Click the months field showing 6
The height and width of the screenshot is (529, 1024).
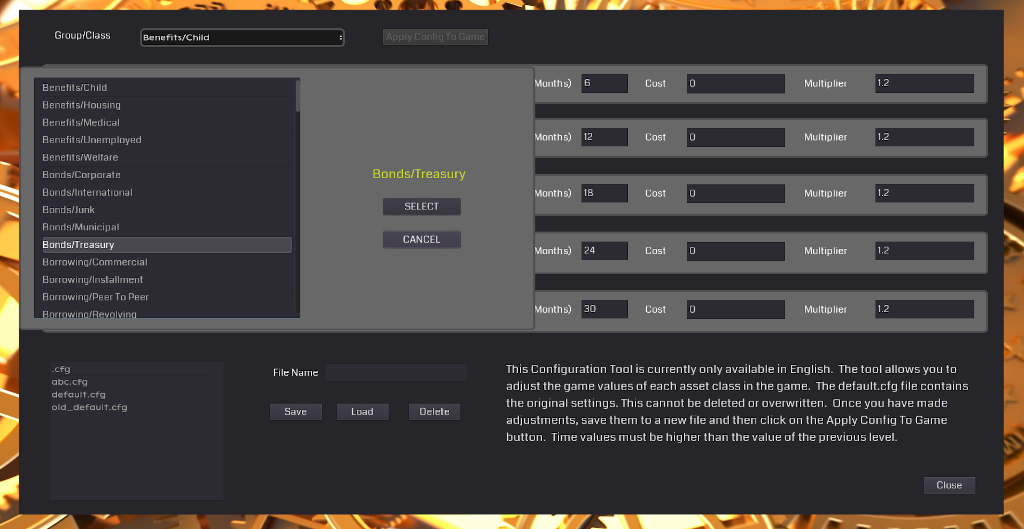[x=604, y=84]
